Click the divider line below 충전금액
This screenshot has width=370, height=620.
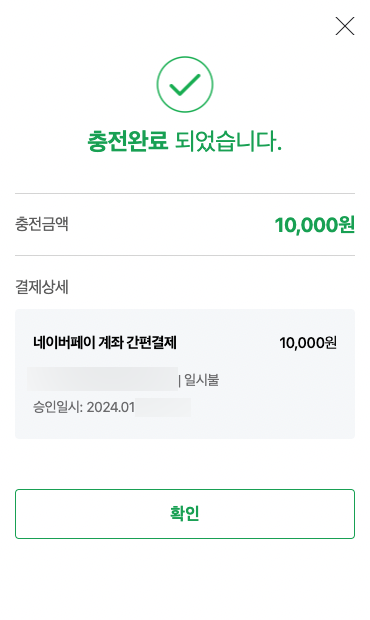pyautogui.click(x=185, y=255)
